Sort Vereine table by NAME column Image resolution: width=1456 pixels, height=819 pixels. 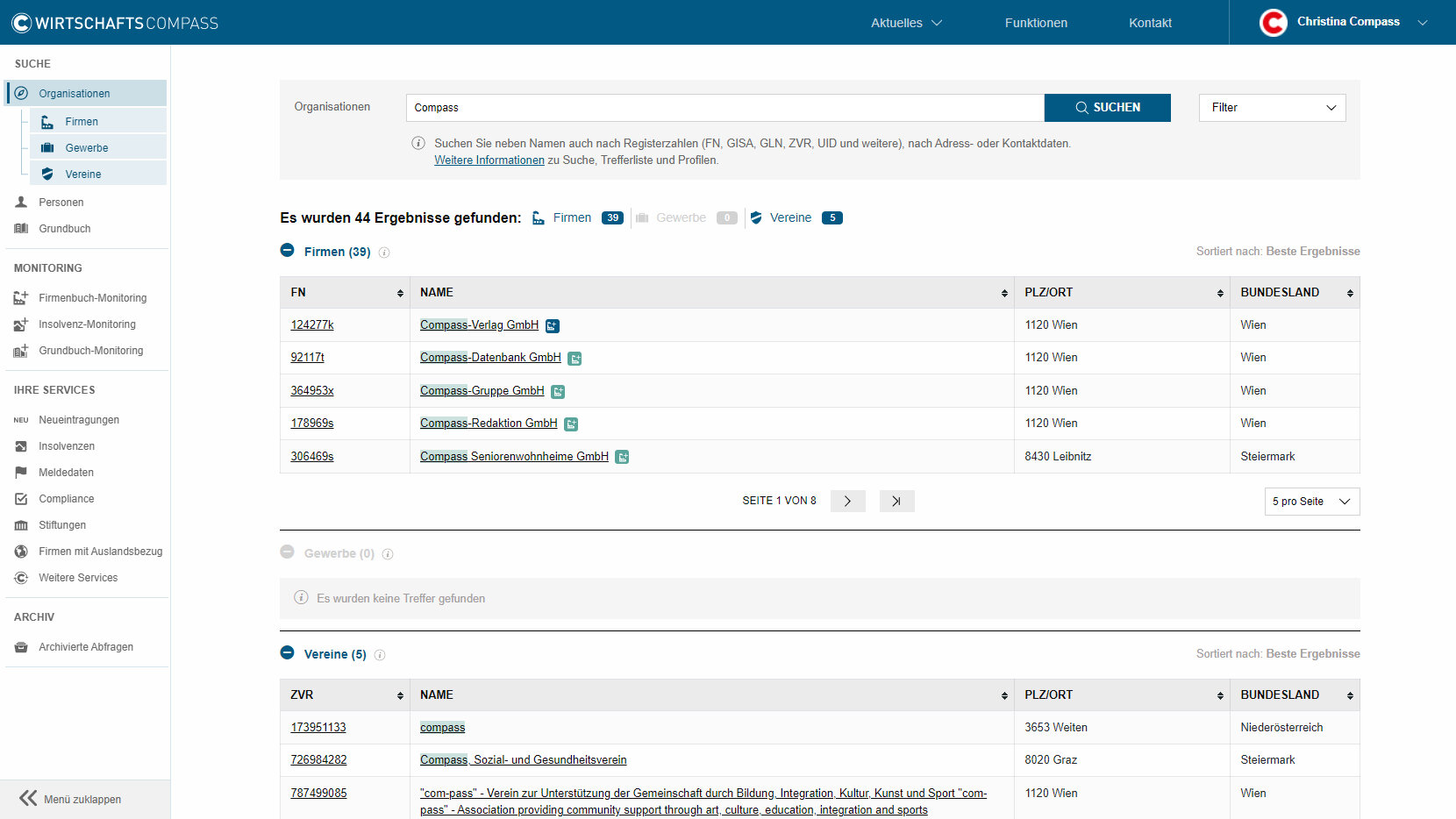click(1004, 695)
